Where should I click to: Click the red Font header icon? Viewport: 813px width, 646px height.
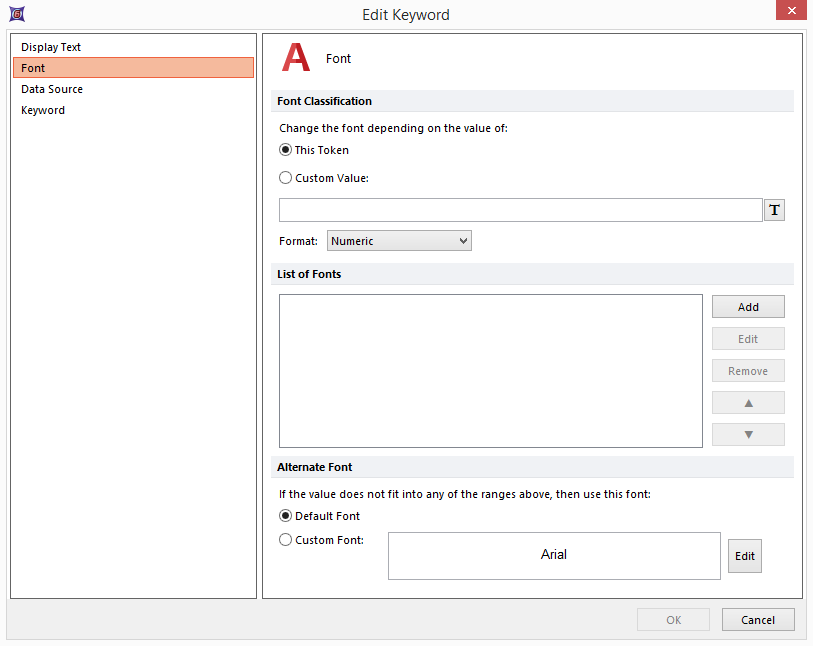pos(296,59)
